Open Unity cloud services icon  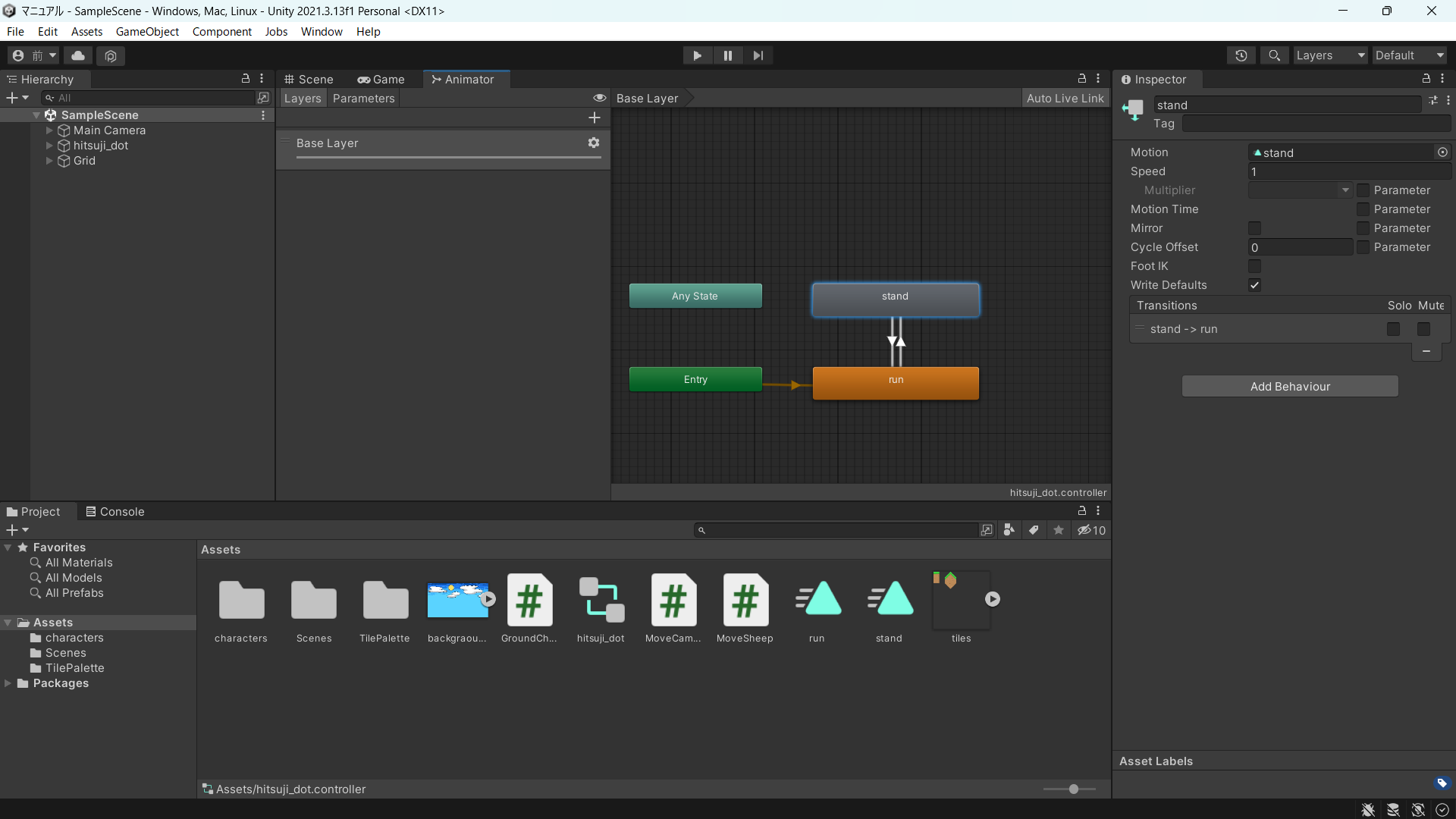pos(78,55)
